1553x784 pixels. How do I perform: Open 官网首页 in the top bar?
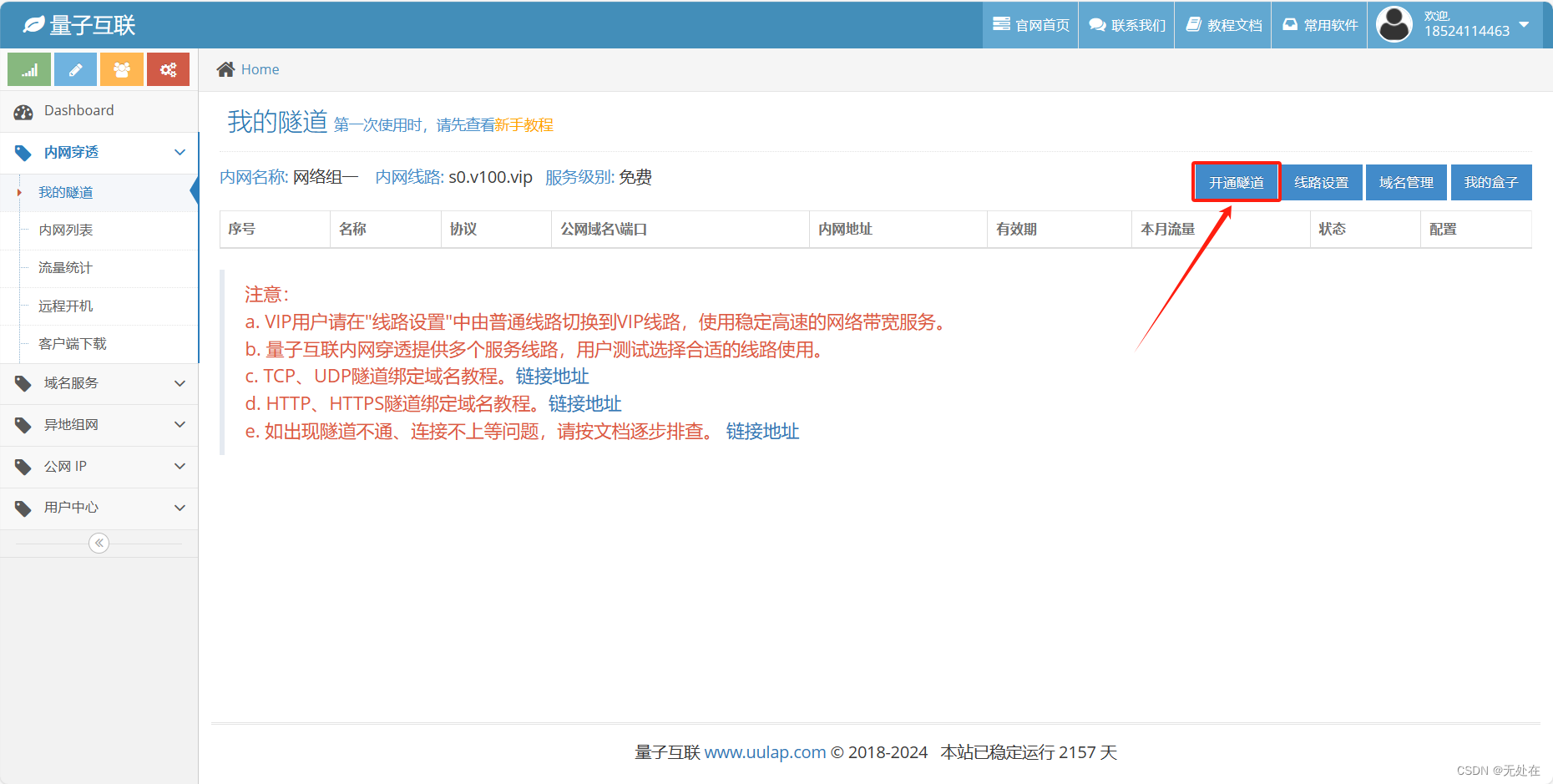pos(1030,25)
